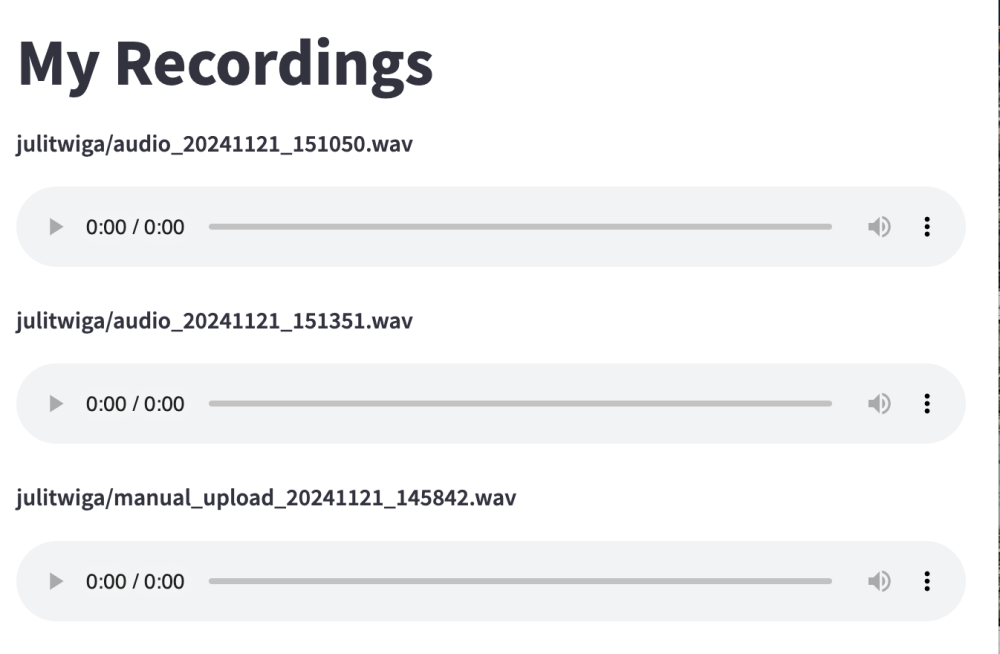Start playback of audio_20241121_151351.wav
The height and width of the screenshot is (654, 1000).
coord(56,404)
